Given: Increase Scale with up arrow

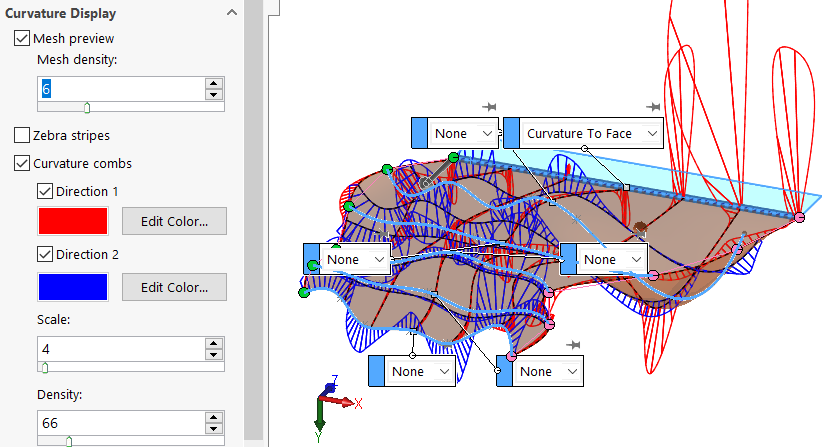Looking at the screenshot, I should tap(214, 343).
